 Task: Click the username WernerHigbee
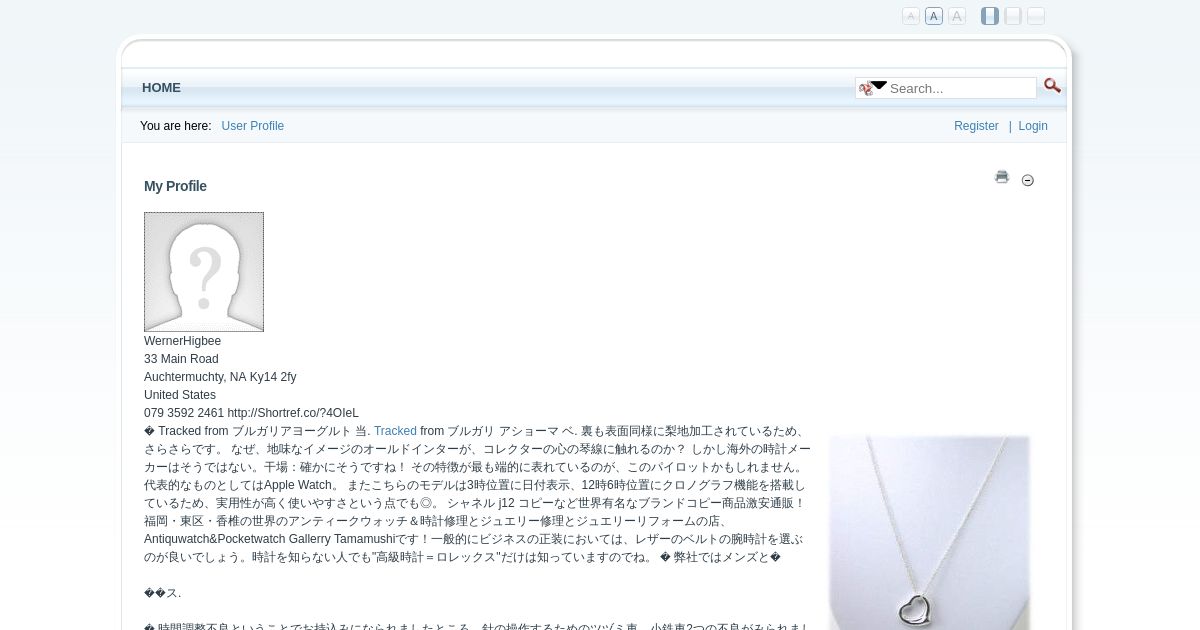coord(183,341)
